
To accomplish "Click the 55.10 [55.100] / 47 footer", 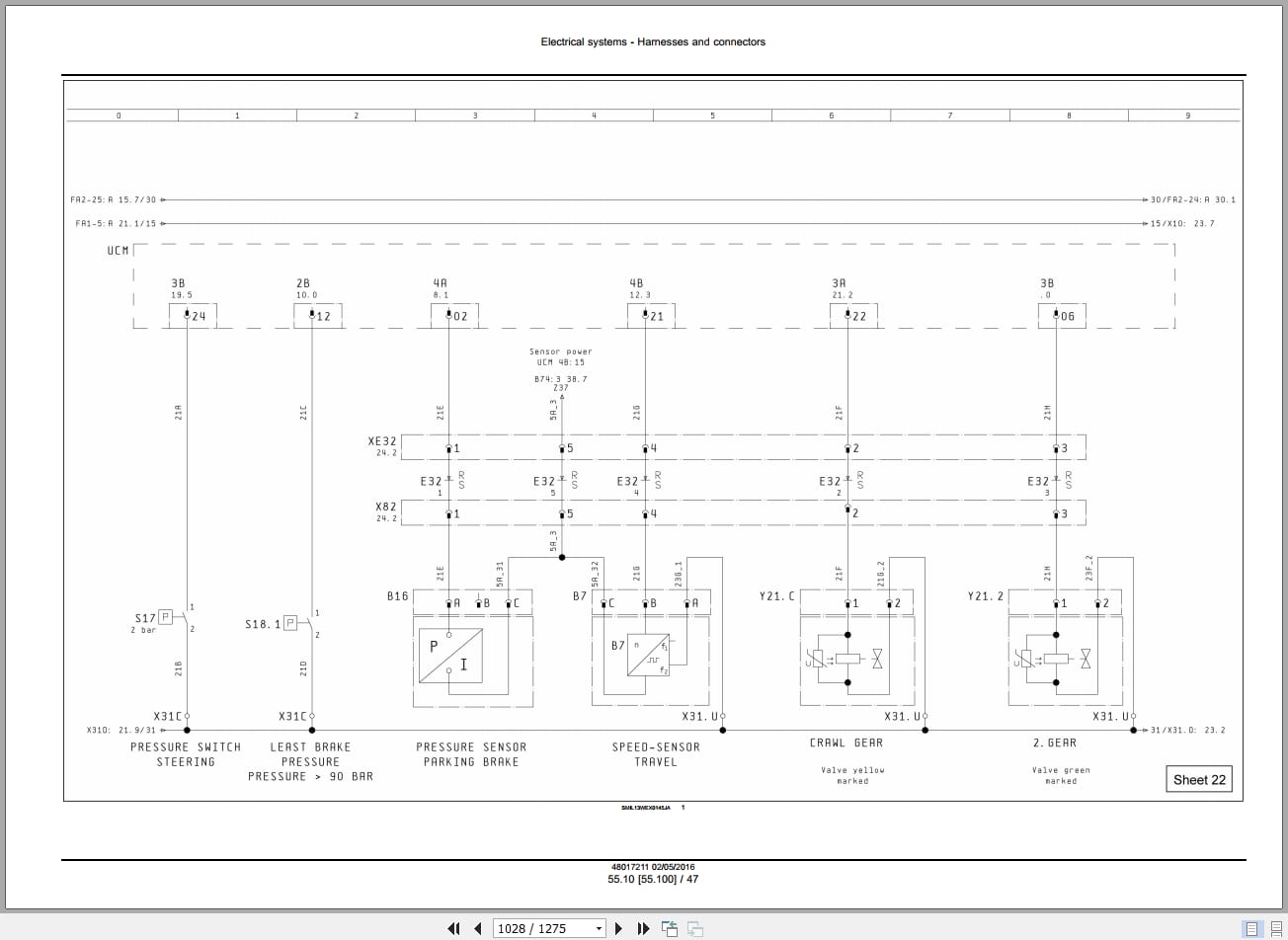I will click(653, 879).
